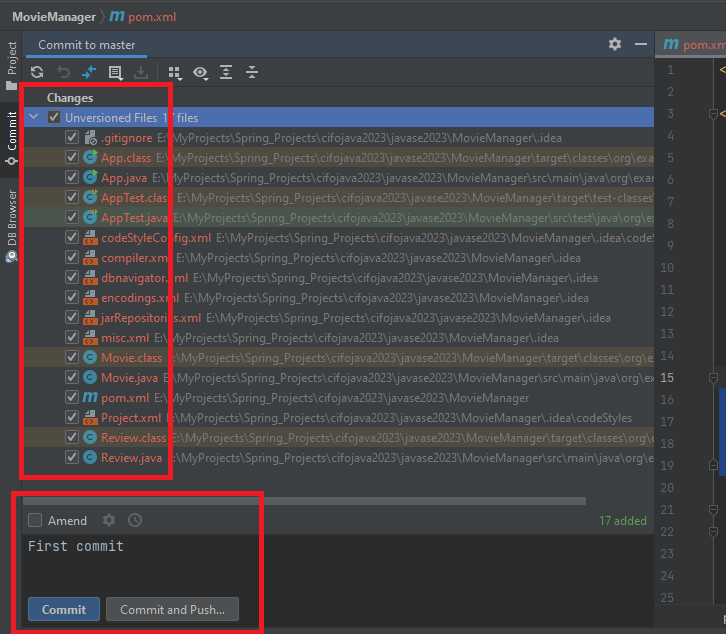Select dbnavigator.xml file row
The height and width of the screenshot is (634, 726).
(339, 277)
